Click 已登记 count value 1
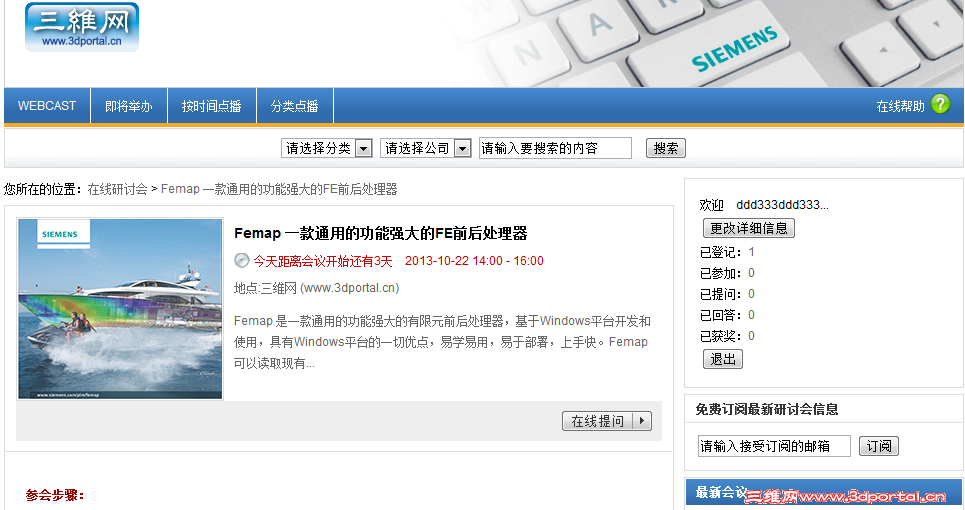Image resolution: width=965 pixels, height=510 pixels. 751,252
